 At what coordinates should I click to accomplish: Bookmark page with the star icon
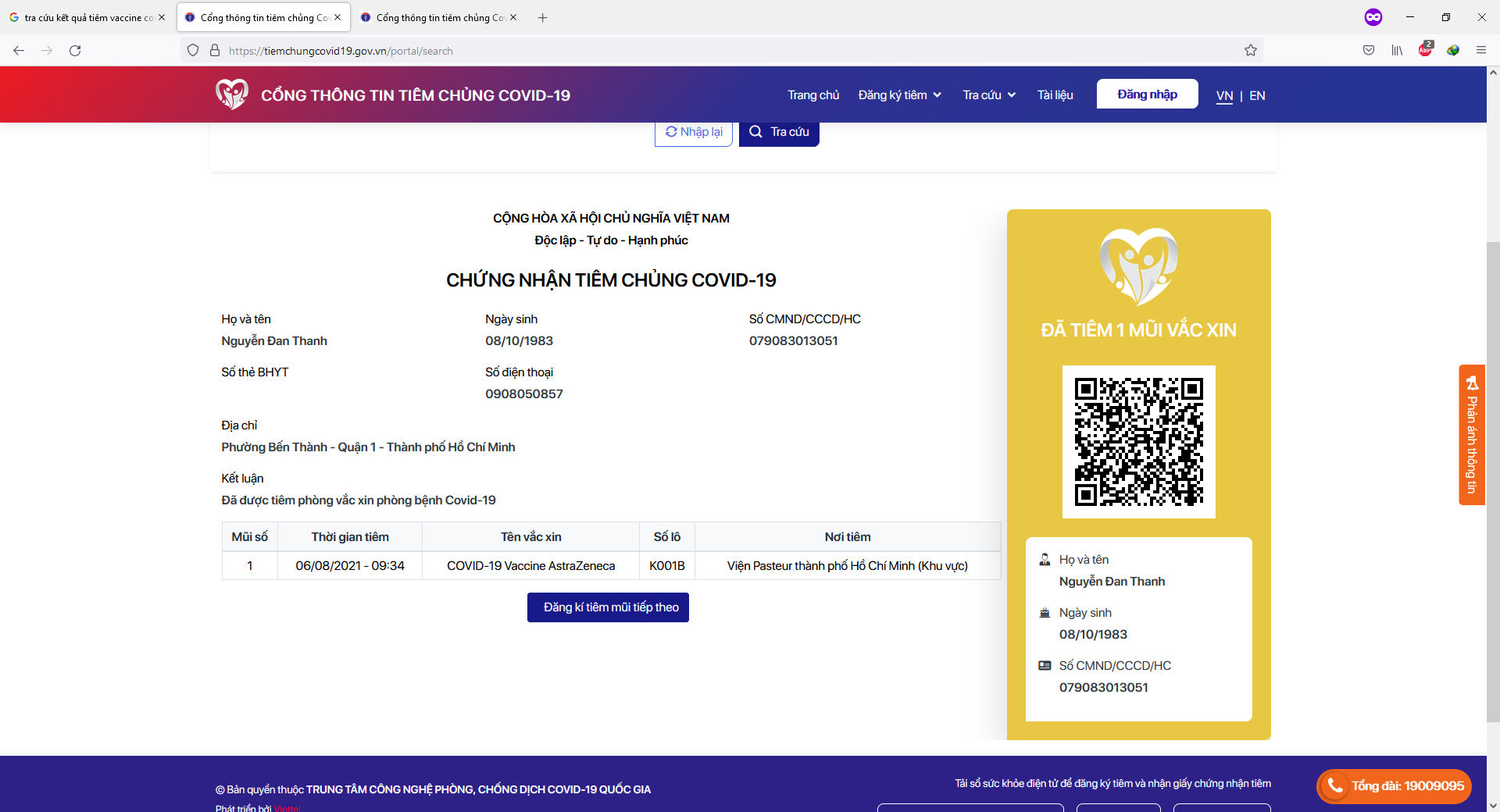[1251, 51]
